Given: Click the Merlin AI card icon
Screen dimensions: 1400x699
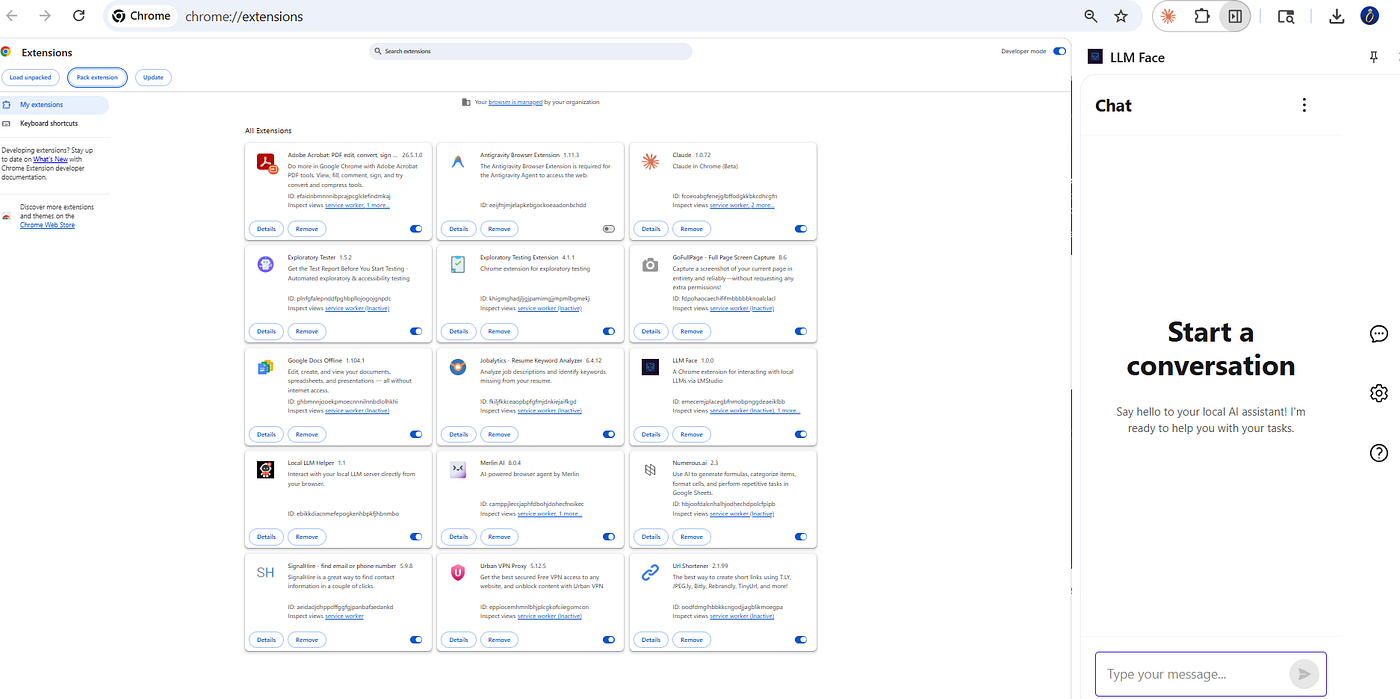Looking at the screenshot, I should coord(458,469).
